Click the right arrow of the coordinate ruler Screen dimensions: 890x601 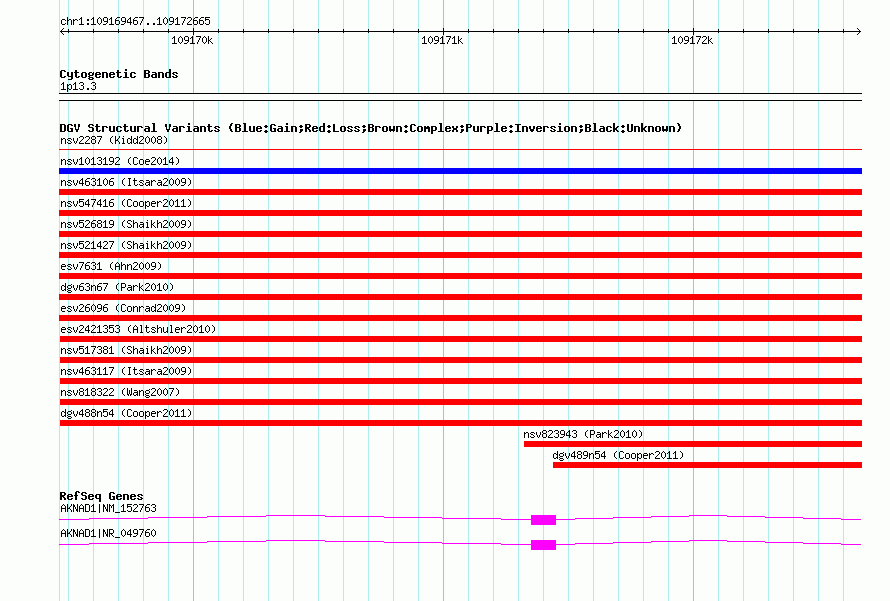858,31
